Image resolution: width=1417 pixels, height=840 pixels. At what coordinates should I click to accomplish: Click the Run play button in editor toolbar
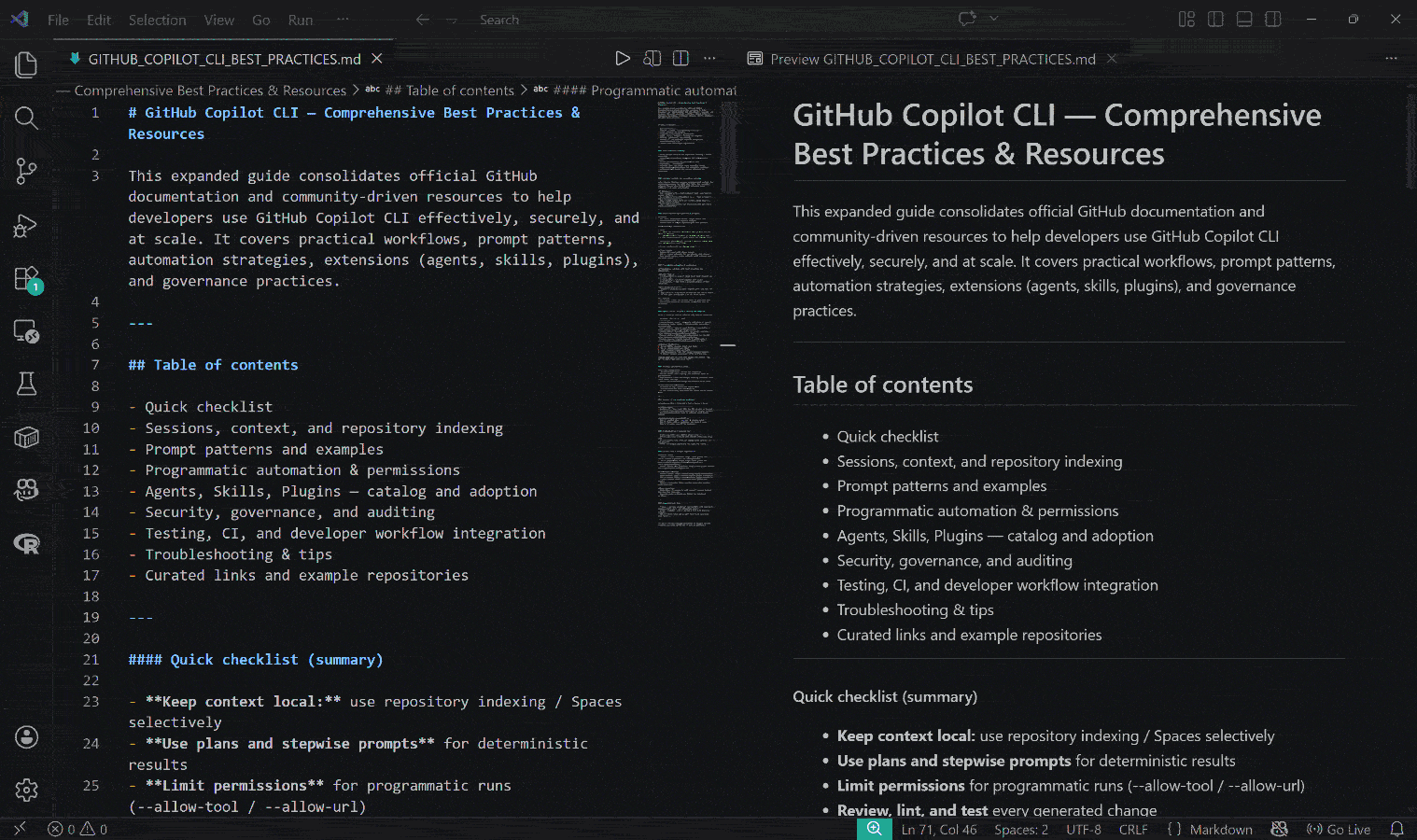623,58
